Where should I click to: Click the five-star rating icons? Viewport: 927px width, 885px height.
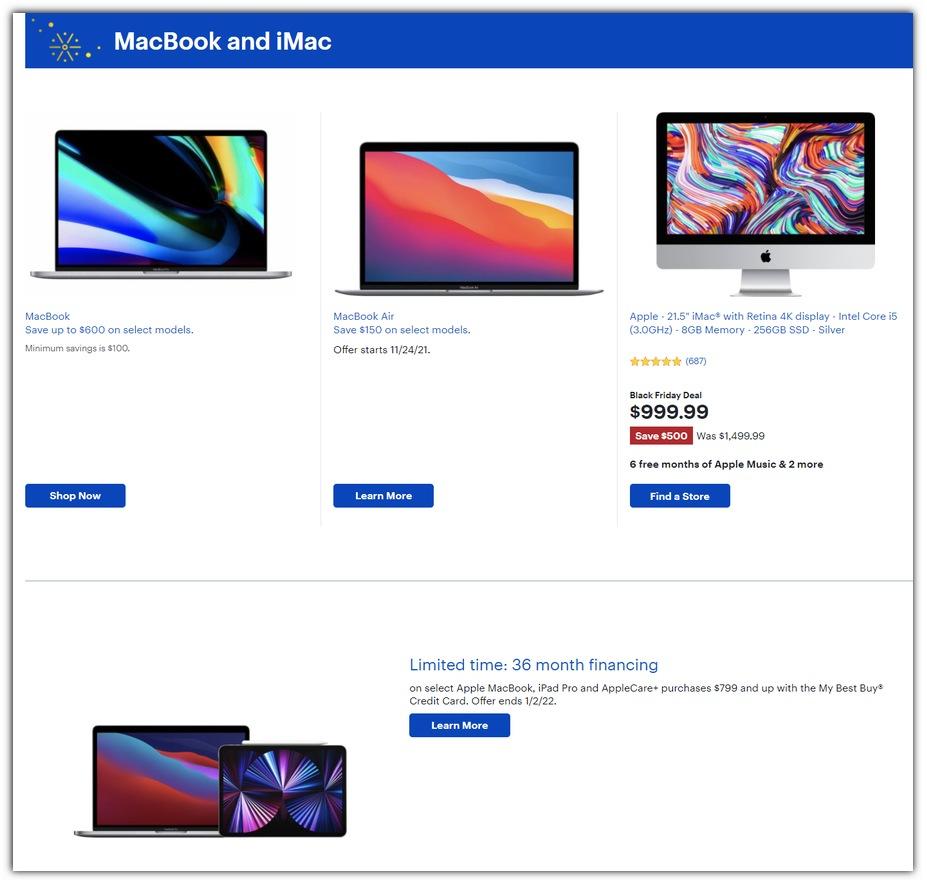pyautogui.click(x=656, y=362)
